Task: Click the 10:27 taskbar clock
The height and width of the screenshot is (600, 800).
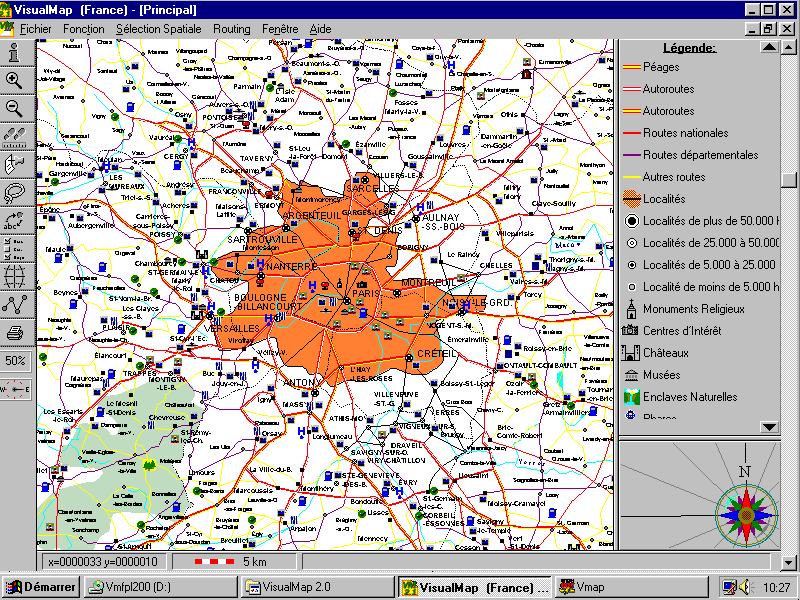Action: tap(777, 587)
